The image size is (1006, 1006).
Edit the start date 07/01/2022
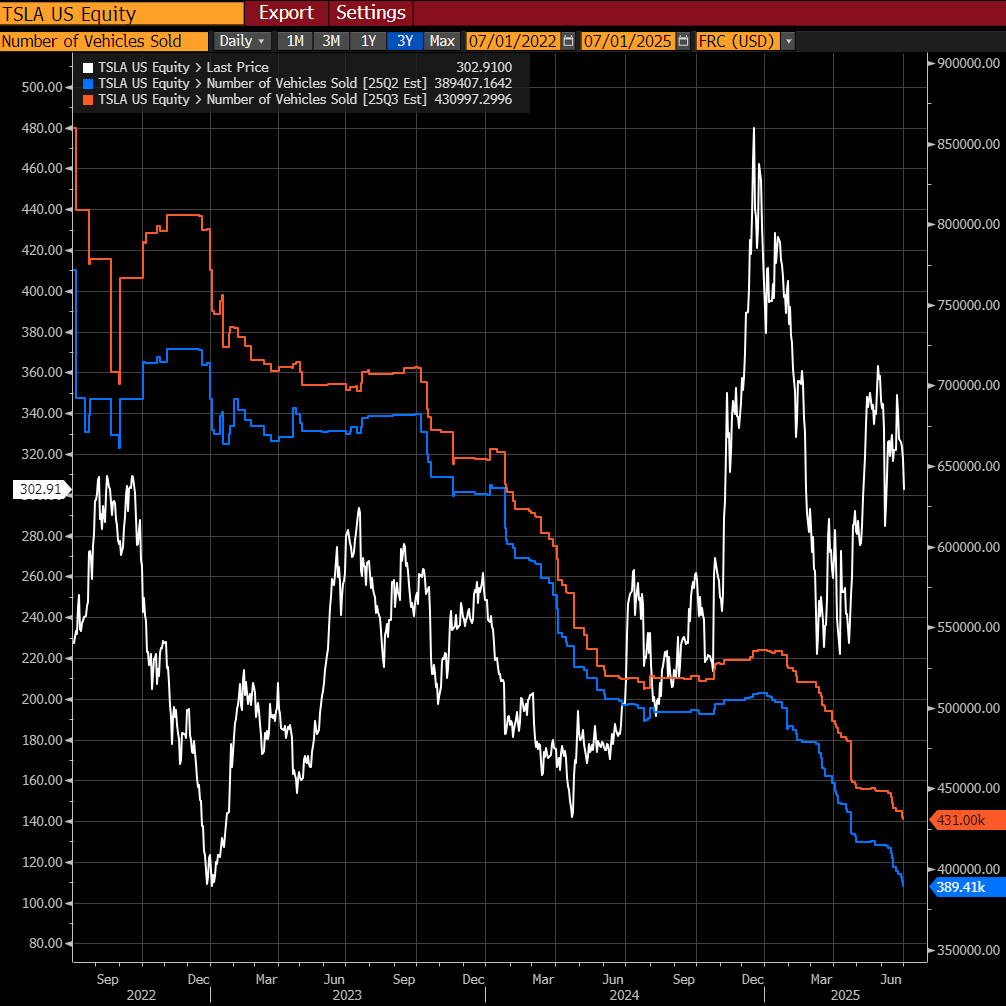coord(513,41)
